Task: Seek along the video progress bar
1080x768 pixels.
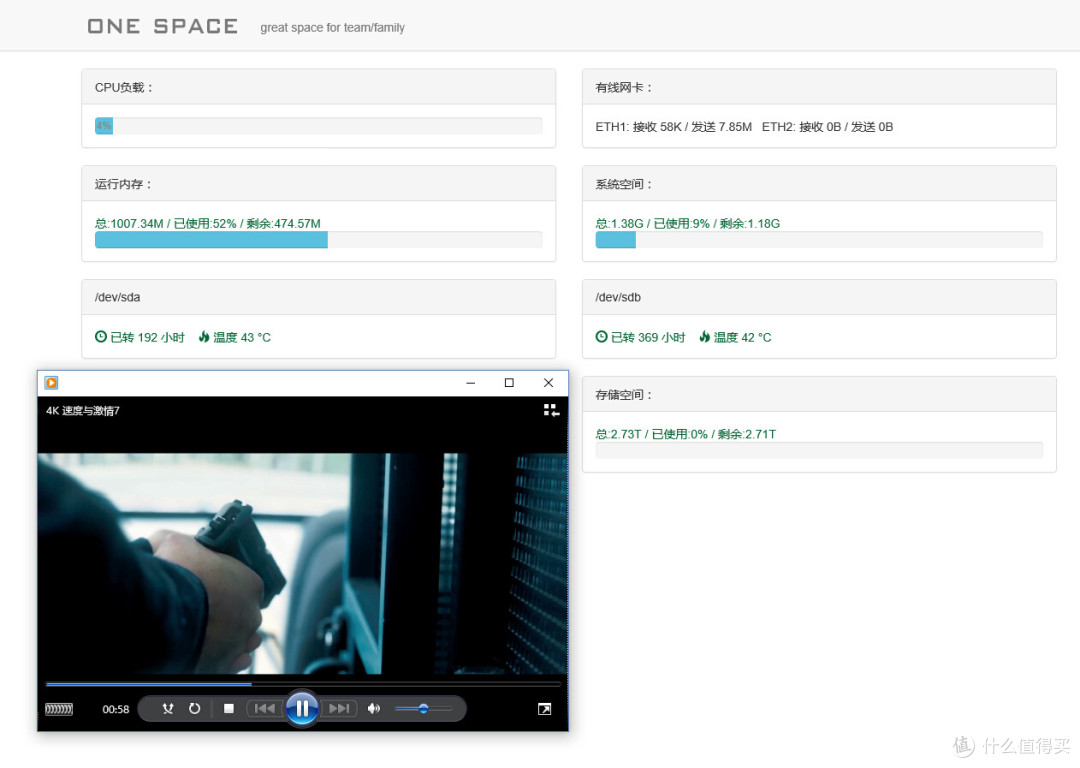Action: pyautogui.click(x=303, y=684)
